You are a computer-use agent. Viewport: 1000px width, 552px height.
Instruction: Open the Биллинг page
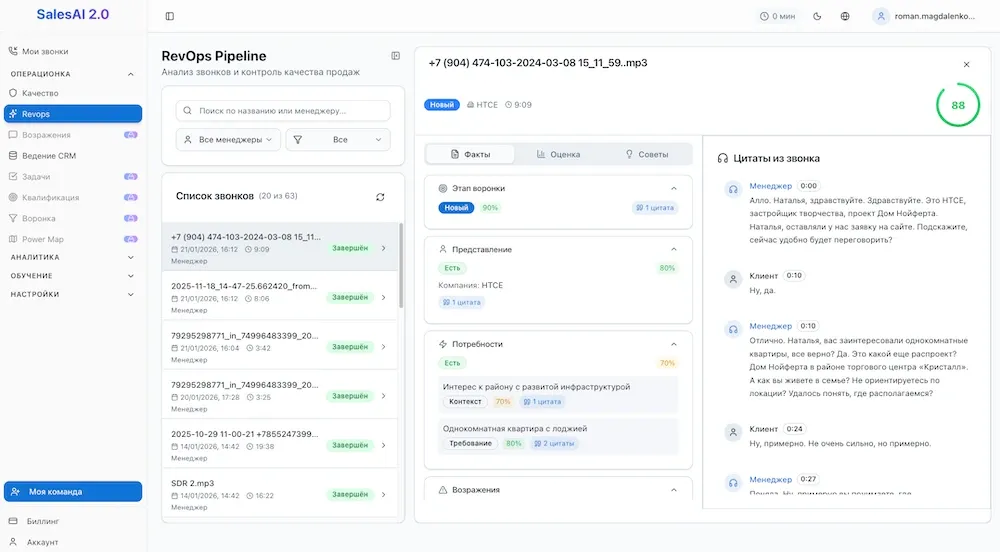coord(43,521)
